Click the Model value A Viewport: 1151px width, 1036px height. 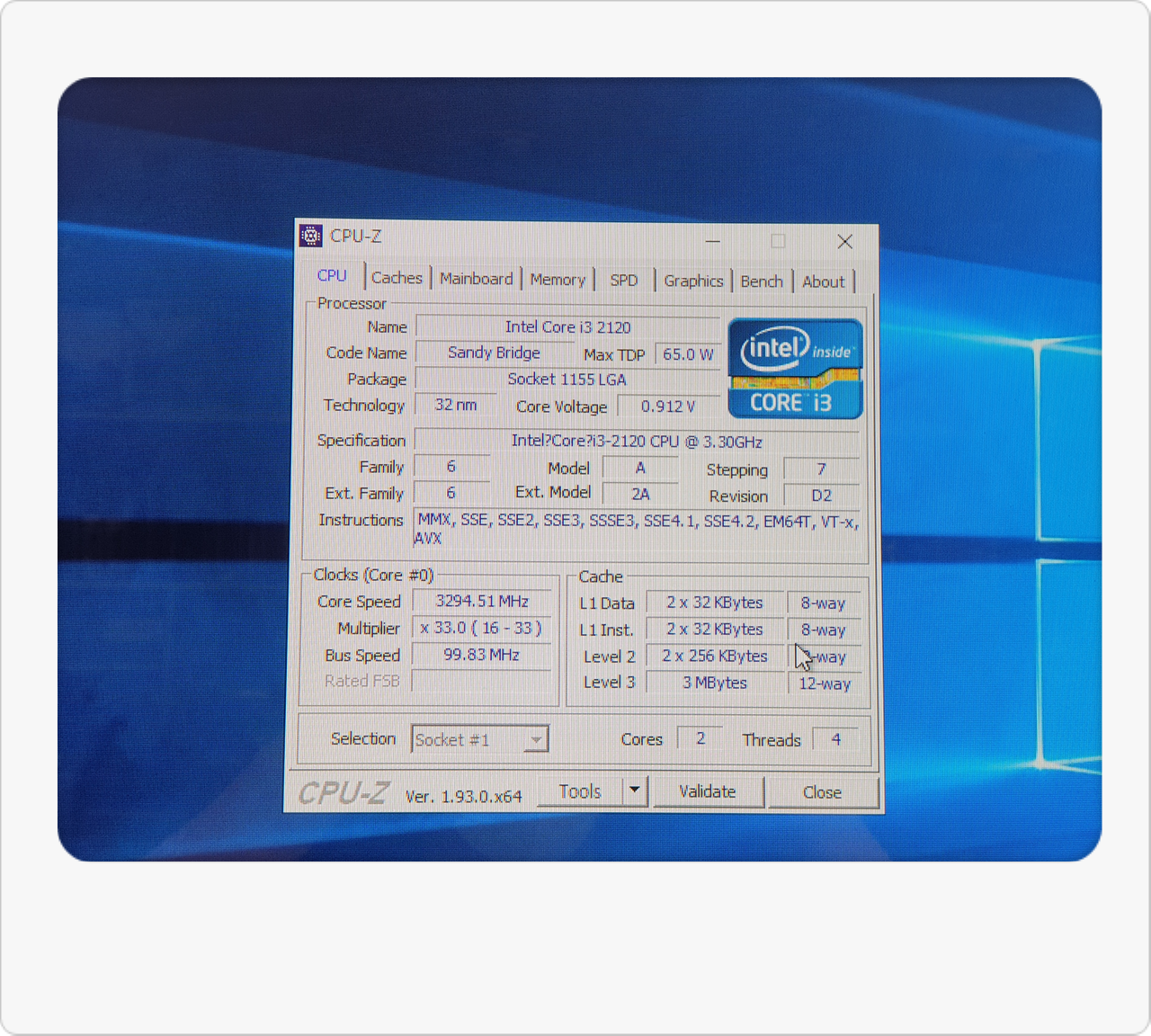click(640, 468)
